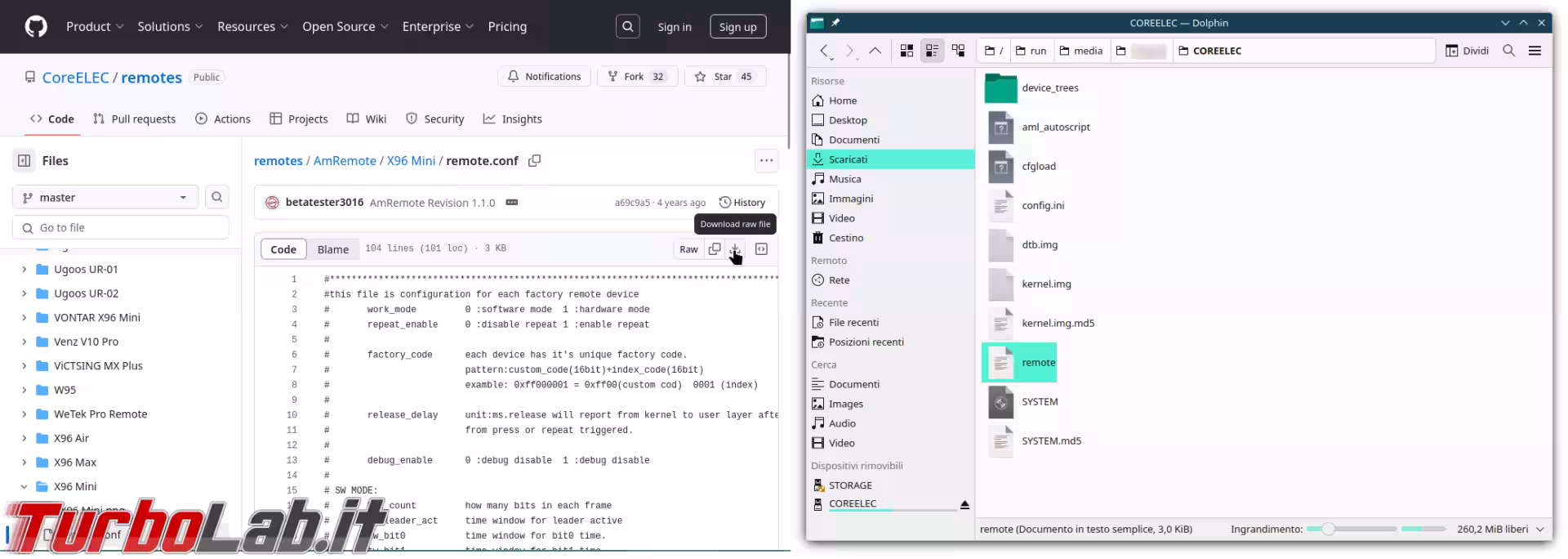This screenshot has height=559, width=1568.
Task: Collapse the Files side panel
Action: [x=24, y=161]
